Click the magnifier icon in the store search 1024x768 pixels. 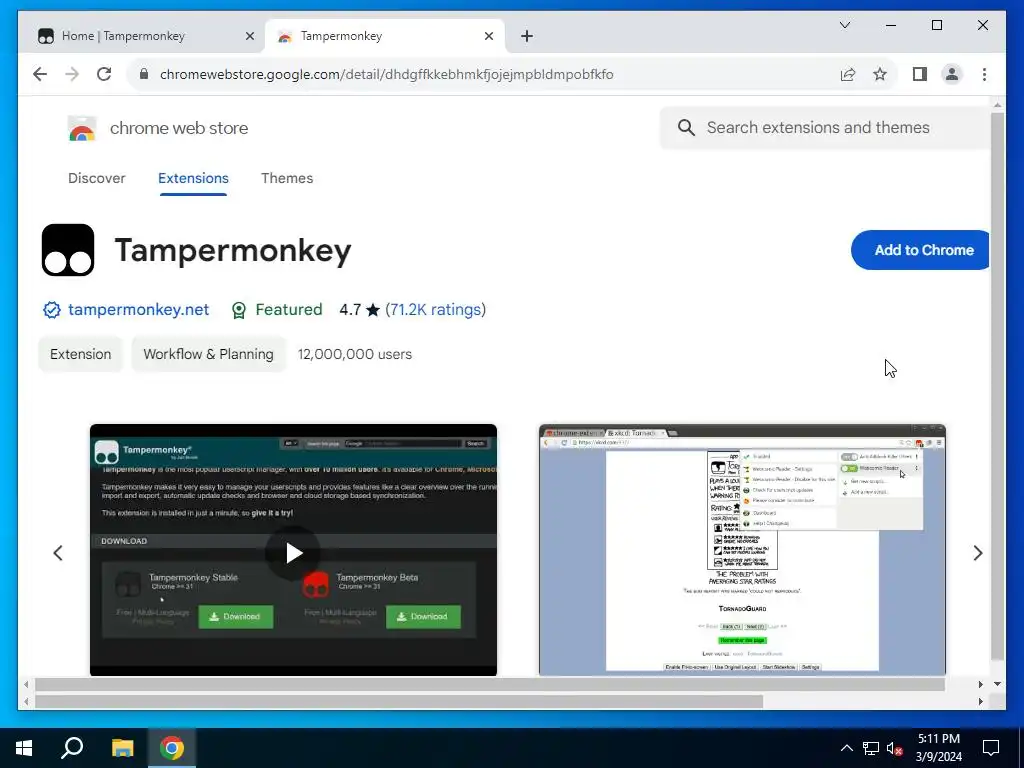pos(686,127)
